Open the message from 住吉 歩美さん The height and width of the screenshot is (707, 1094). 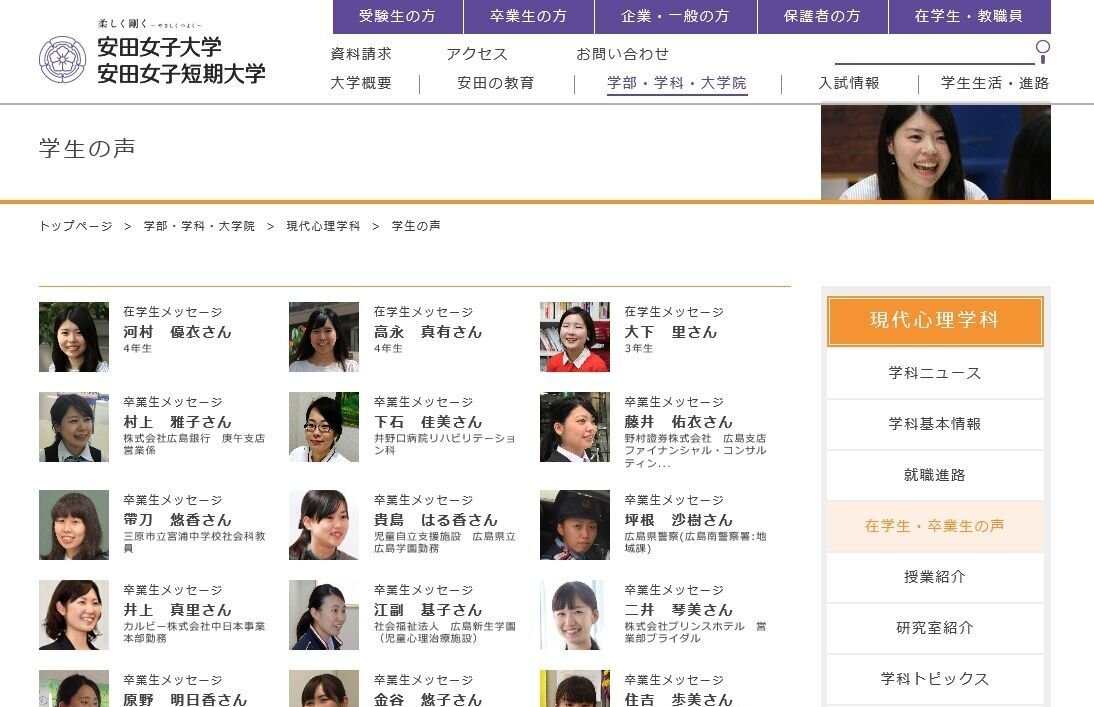(678, 699)
